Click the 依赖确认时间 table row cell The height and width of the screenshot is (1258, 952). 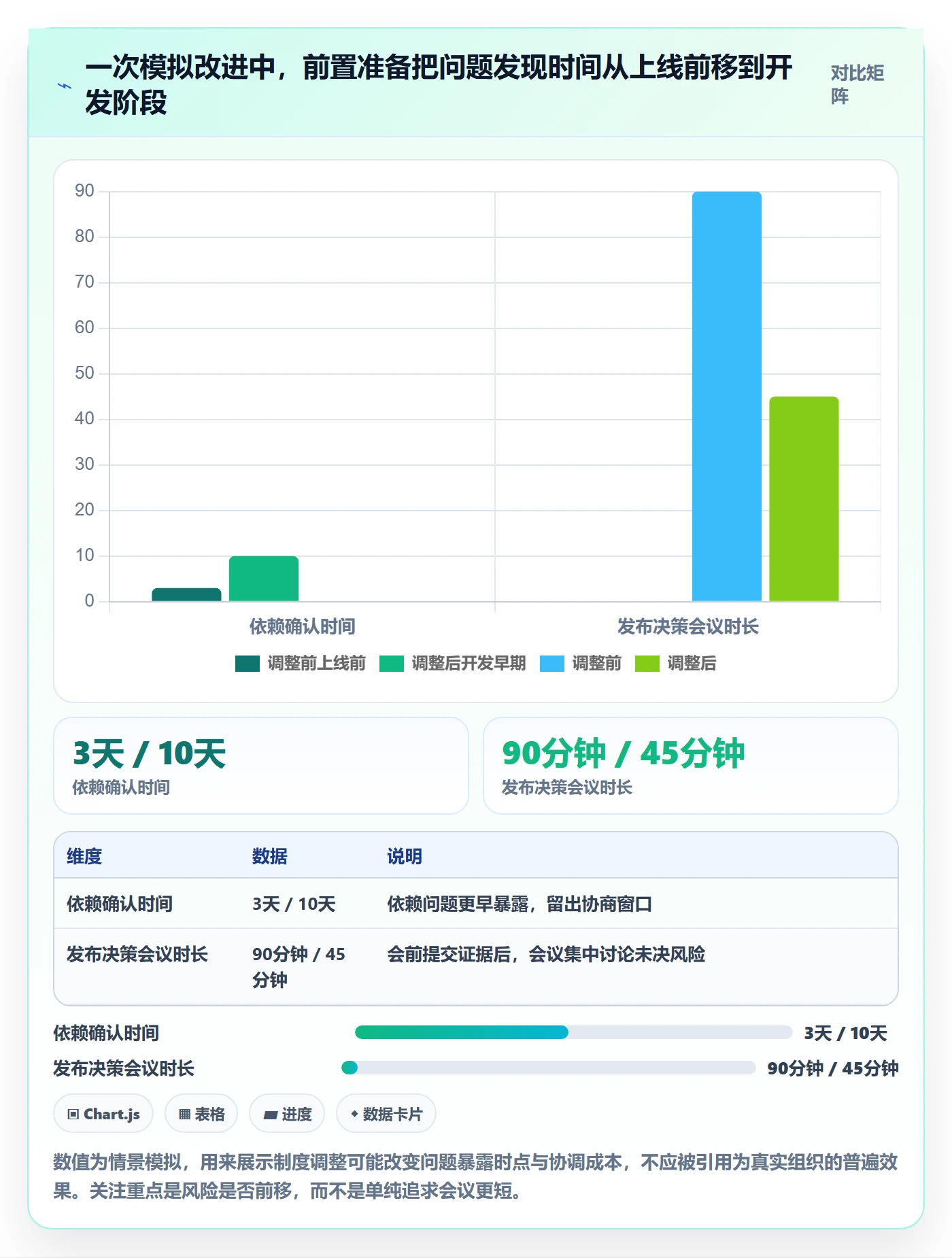click(x=120, y=904)
